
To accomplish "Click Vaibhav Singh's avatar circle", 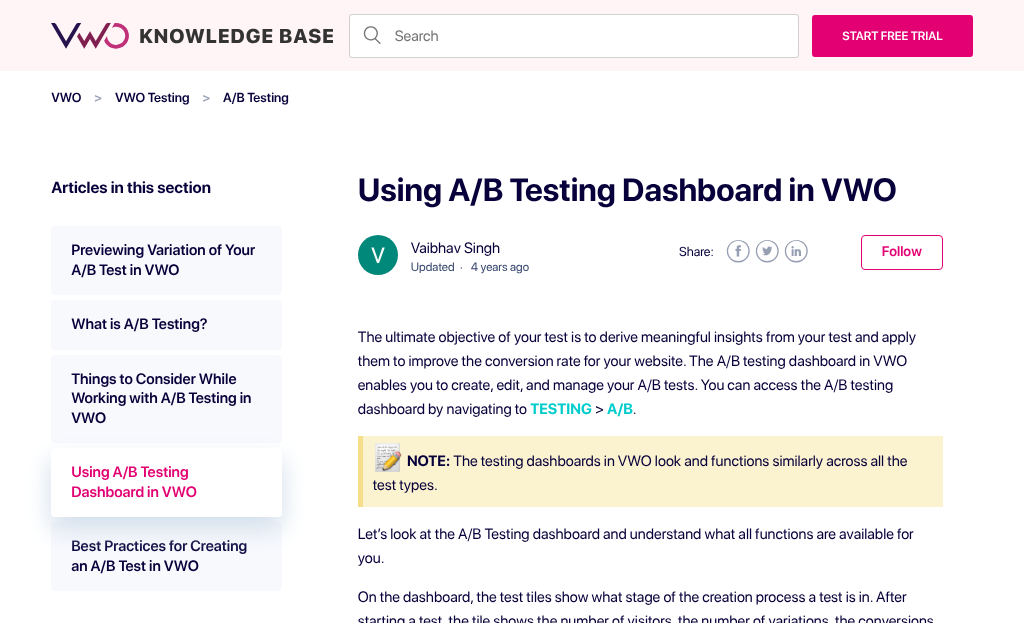I will coord(377,255).
